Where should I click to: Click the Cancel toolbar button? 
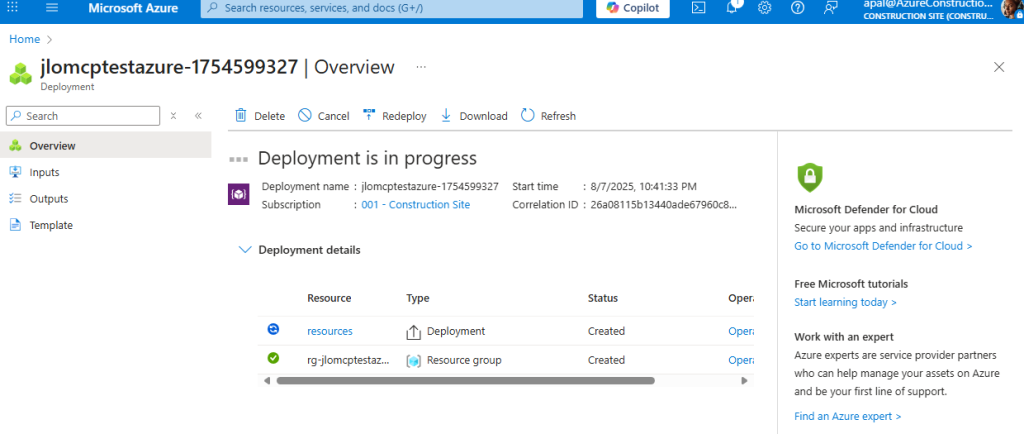(x=323, y=116)
